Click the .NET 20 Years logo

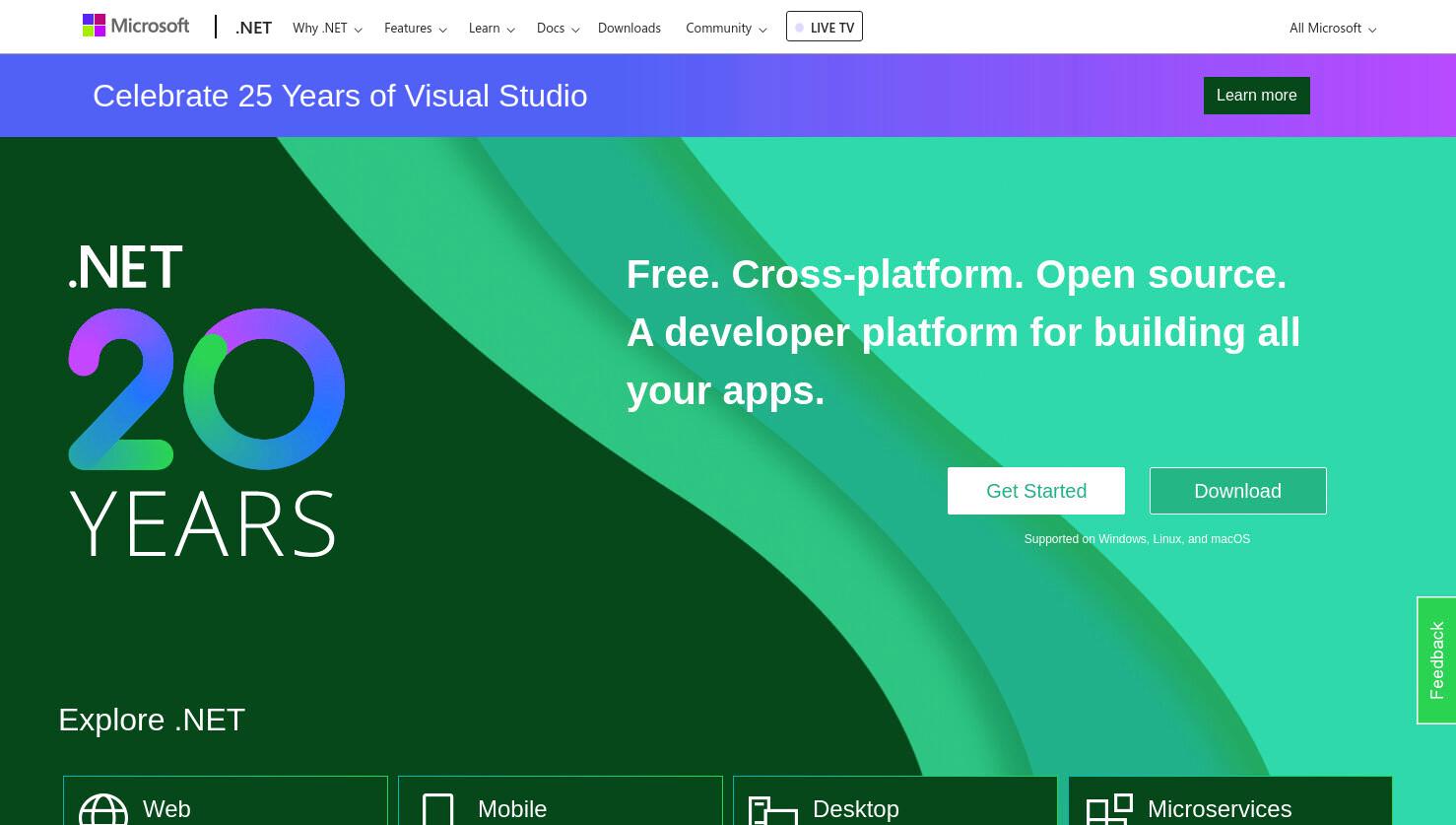click(x=206, y=399)
